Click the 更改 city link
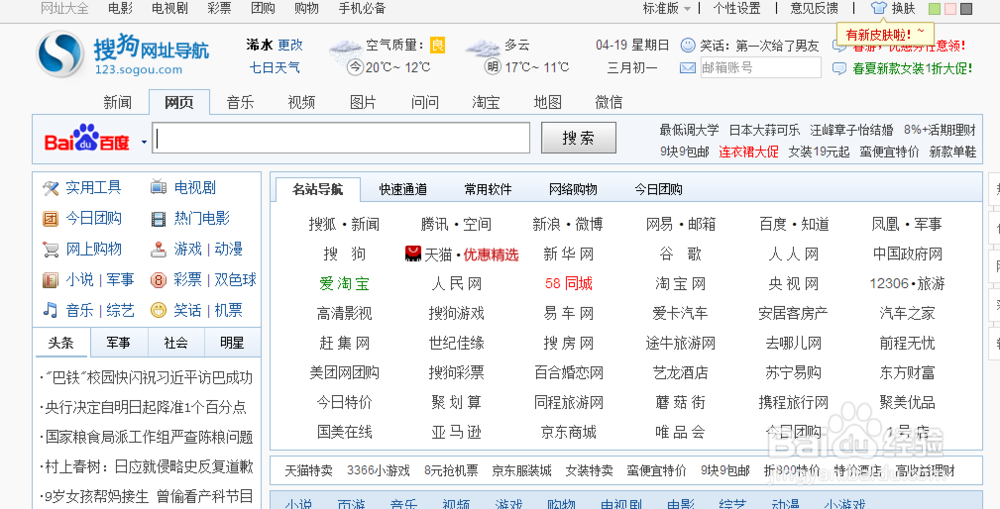This screenshot has width=1000, height=509. click(x=290, y=45)
